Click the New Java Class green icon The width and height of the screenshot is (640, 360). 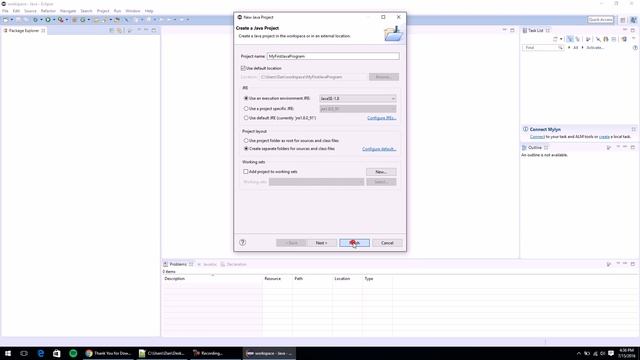tap(83, 20)
